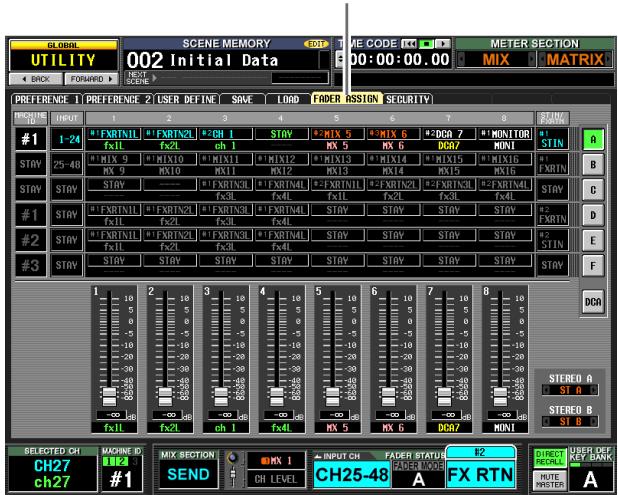The height and width of the screenshot is (495, 618).
Task: Click right arrow beside MIX in Meter Section
Action: pyautogui.click(x=532, y=60)
